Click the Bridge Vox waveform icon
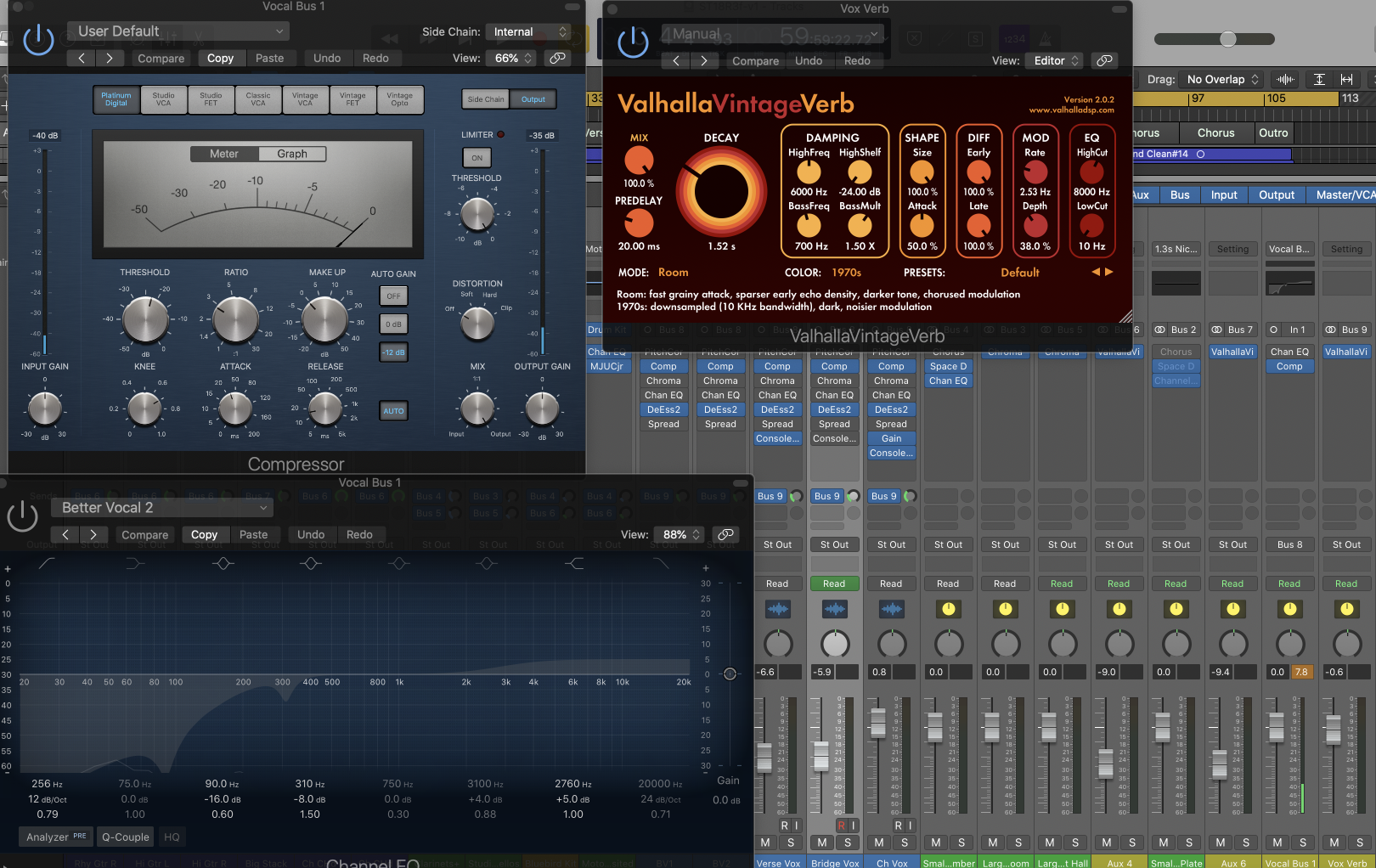Viewport: 1376px width, 868px height. (834, 608)
